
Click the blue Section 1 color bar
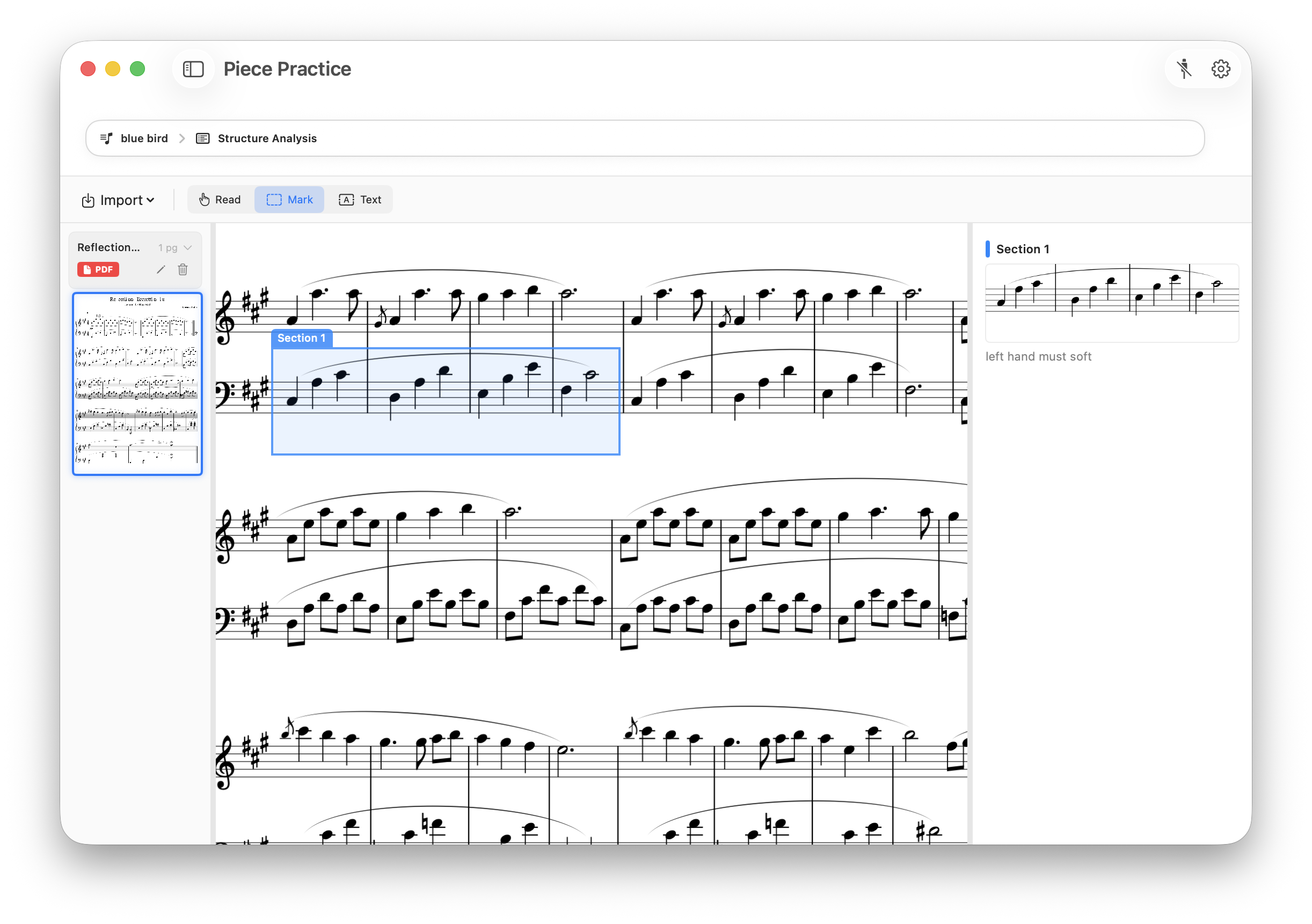pos(987,249)
